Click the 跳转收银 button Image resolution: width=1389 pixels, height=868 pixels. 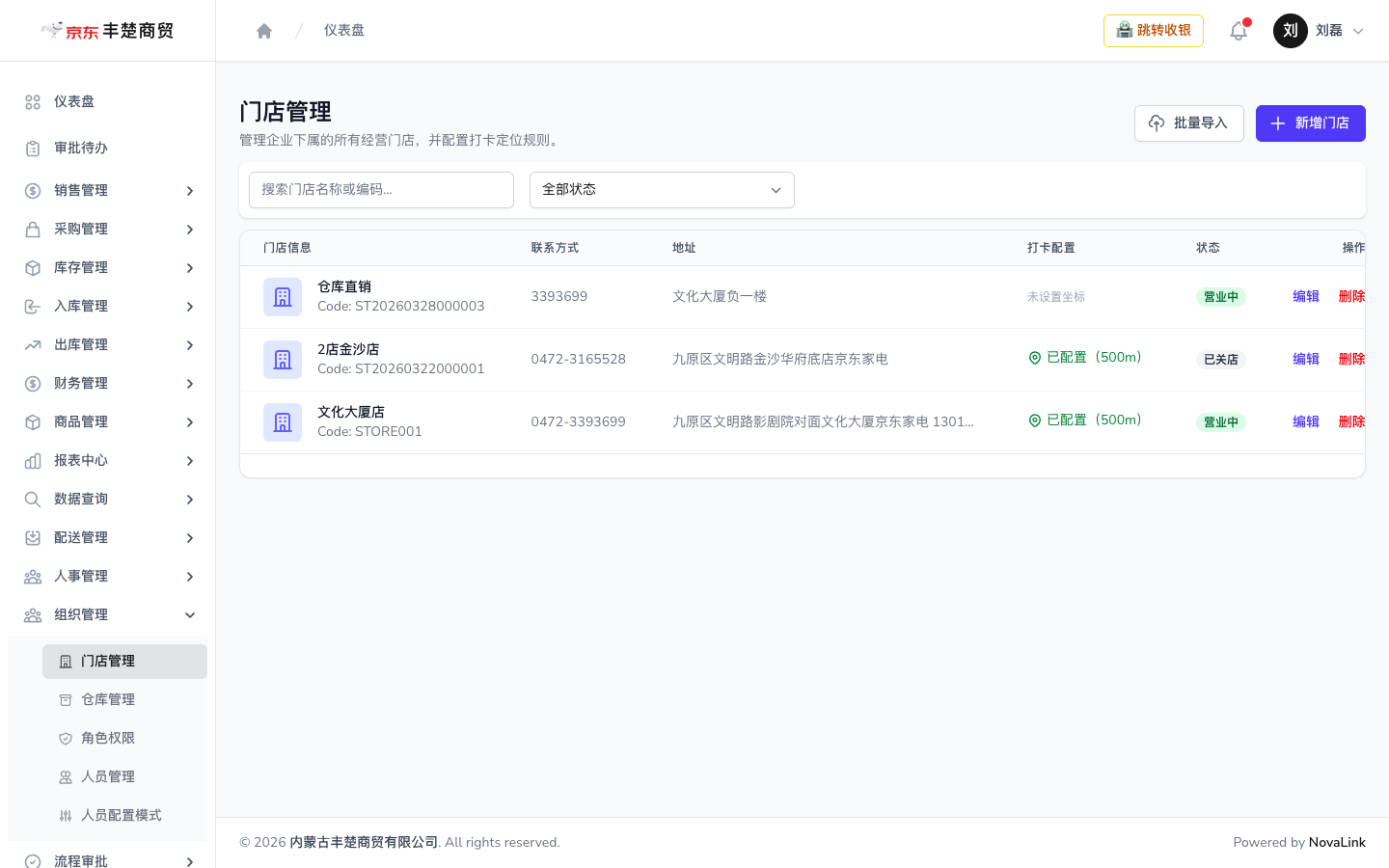(x=1154, y=31)
